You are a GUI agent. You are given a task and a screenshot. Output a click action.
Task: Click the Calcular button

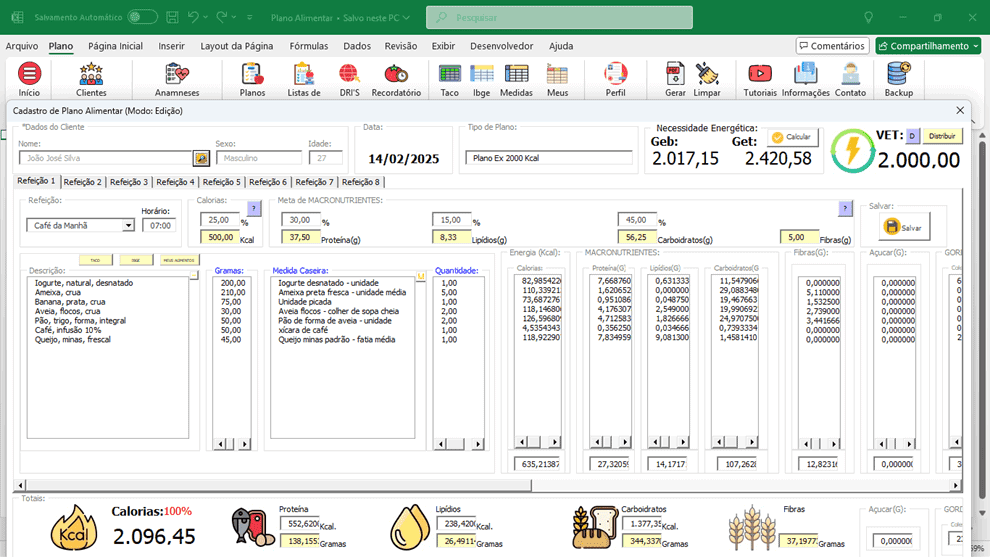click(x=792, y=137)
